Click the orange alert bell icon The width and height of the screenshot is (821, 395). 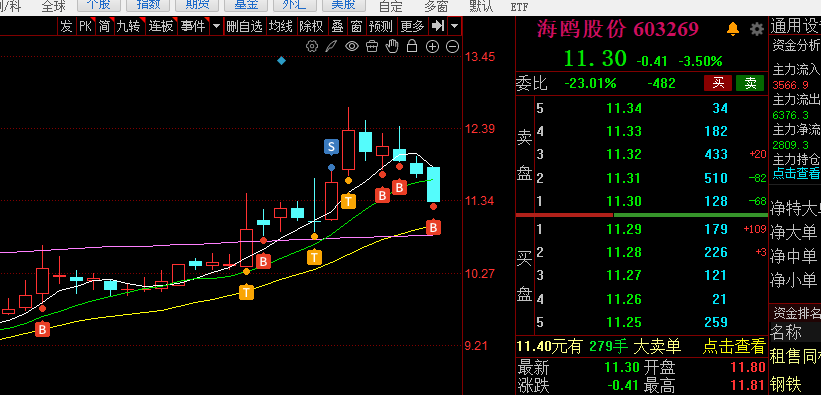click(733, 29)
